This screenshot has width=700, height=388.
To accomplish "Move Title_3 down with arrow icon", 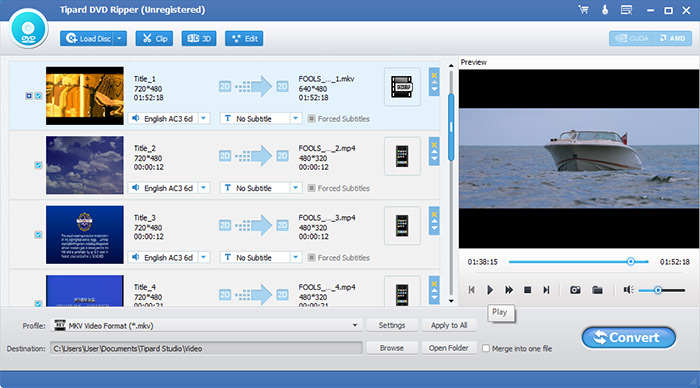I will [434, 229].
